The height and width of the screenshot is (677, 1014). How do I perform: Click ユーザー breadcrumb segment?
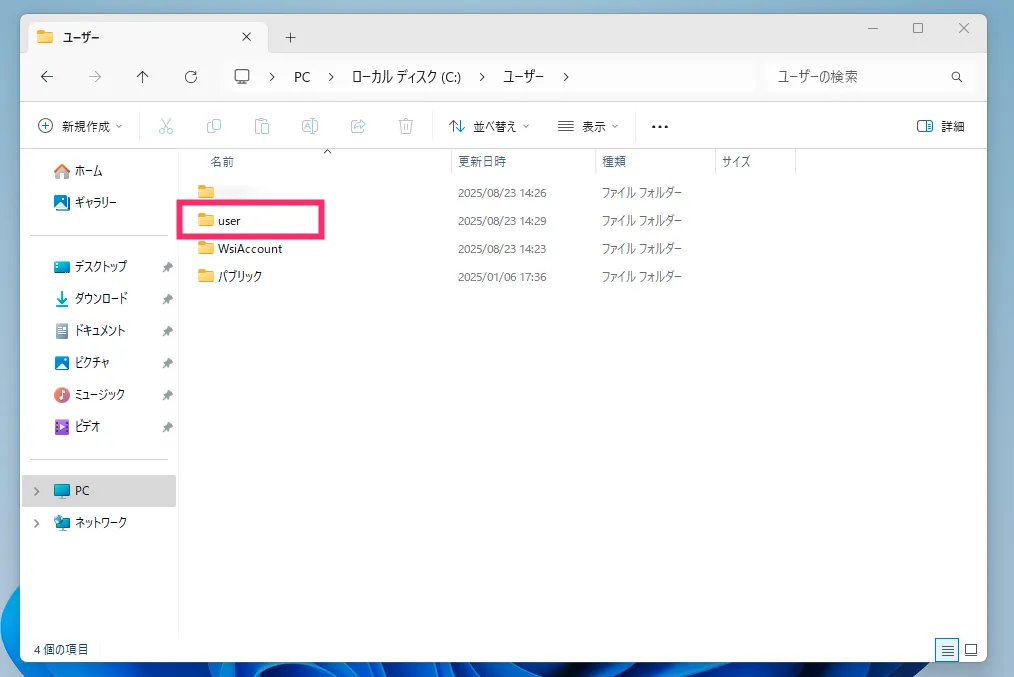[x=524, y=77]
